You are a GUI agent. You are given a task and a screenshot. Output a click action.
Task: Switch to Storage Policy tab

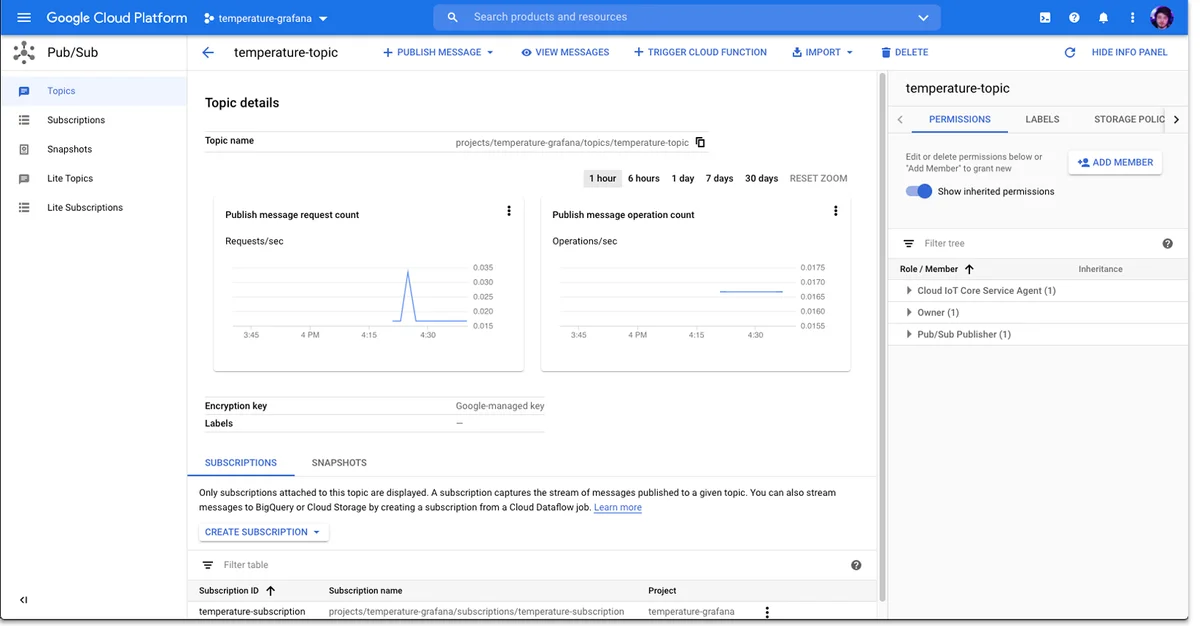1130,119
